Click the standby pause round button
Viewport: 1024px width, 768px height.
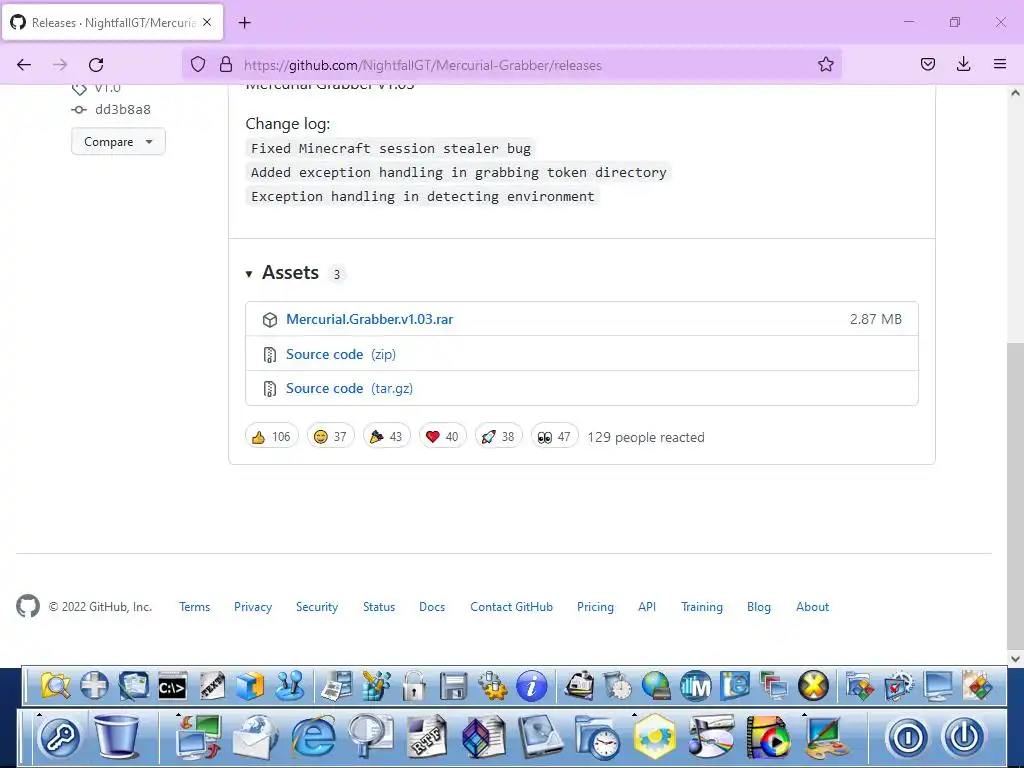click(x=907, y=737)
